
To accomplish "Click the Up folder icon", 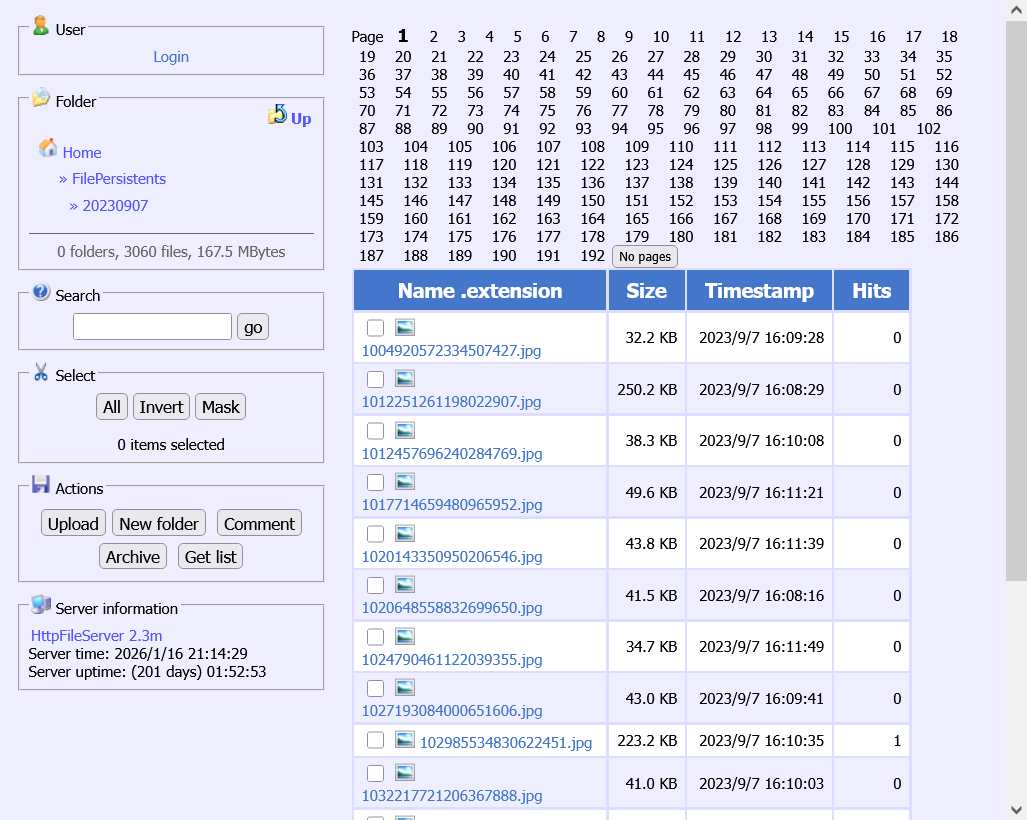I will point(277,115).
